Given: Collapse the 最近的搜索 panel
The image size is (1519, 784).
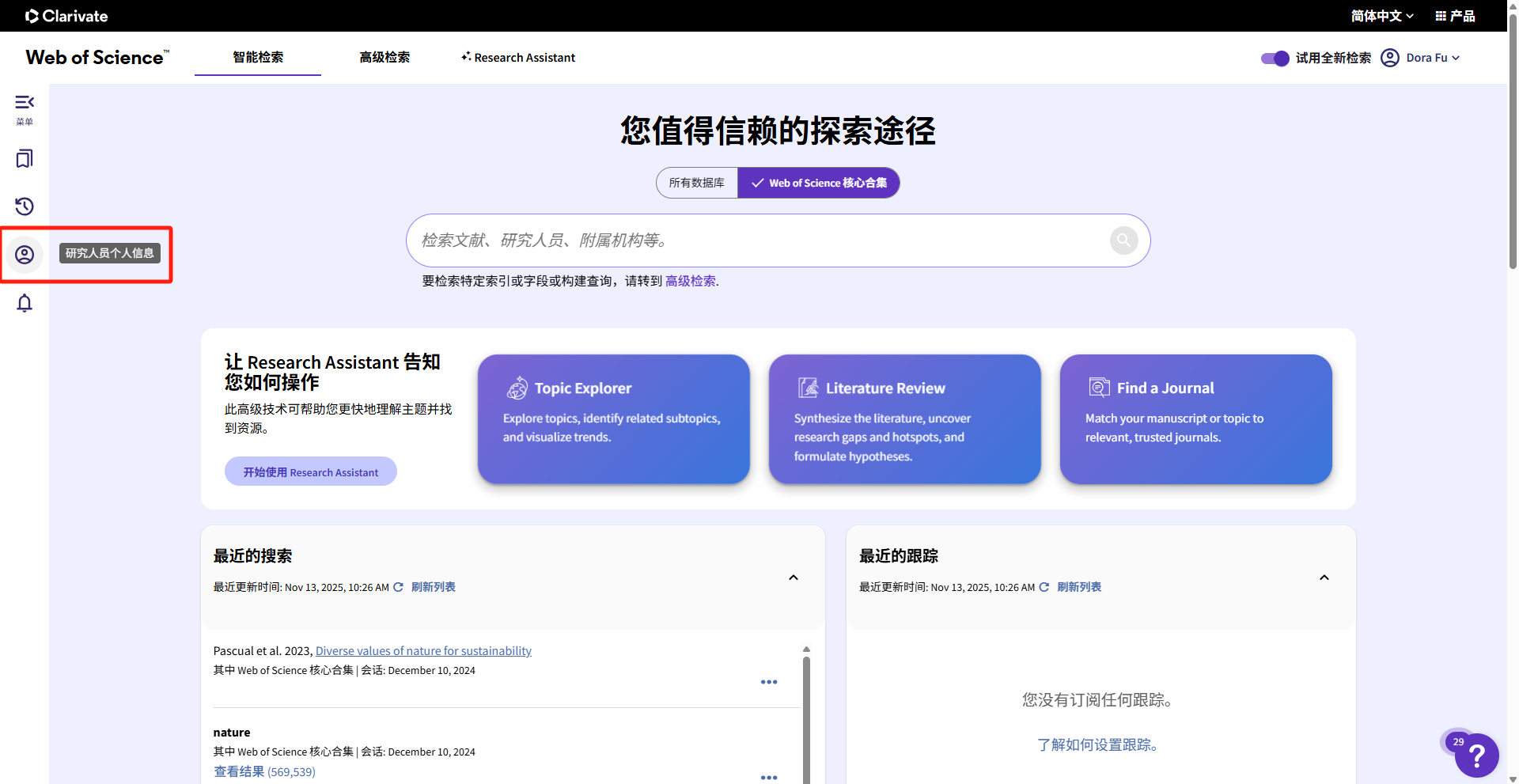Looking at the screenshot, I should click(x=793, y=578).
